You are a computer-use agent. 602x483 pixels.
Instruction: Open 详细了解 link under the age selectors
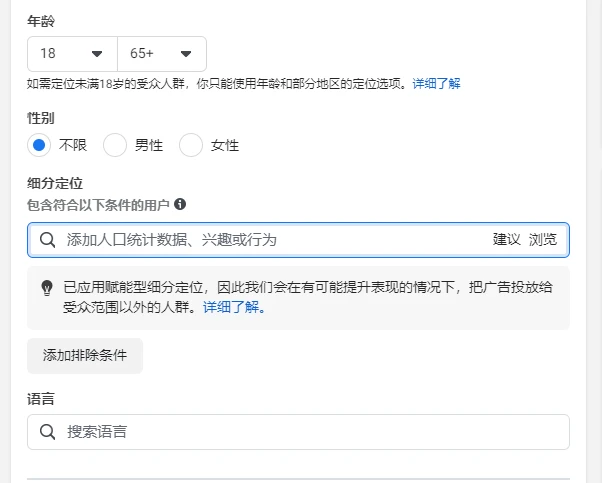pyautogui.click(x=437, y=84)
